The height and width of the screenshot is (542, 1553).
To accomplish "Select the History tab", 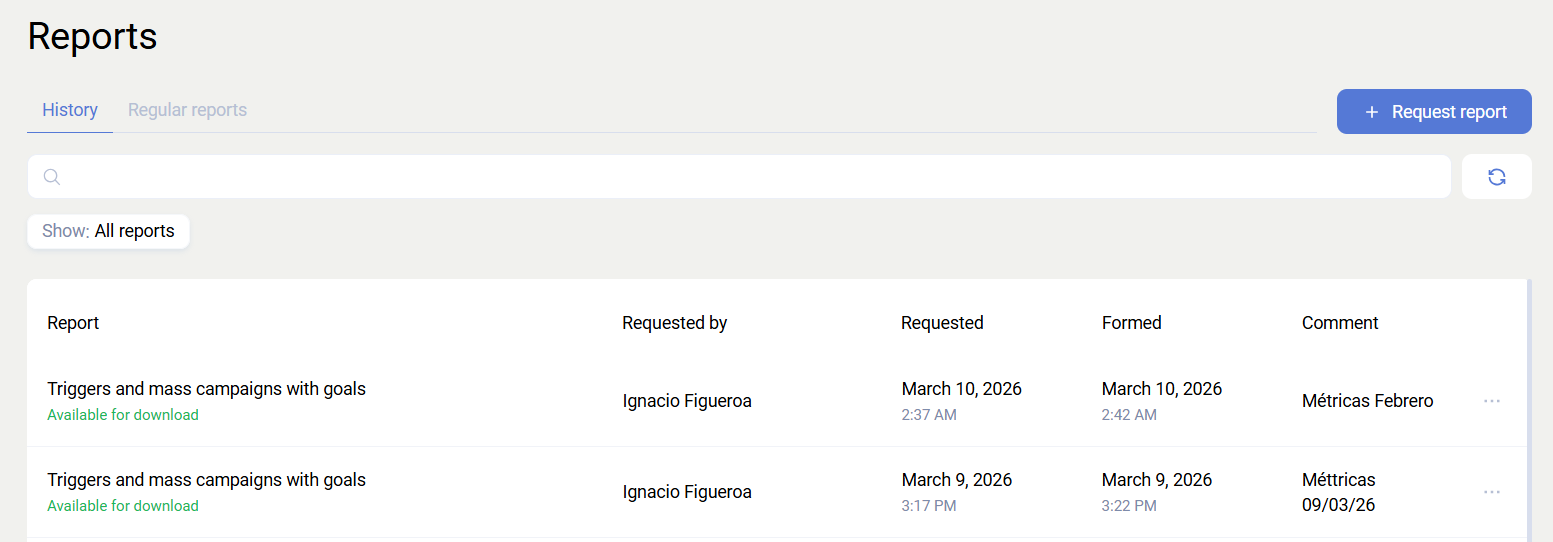I will (x=69, y=110).
